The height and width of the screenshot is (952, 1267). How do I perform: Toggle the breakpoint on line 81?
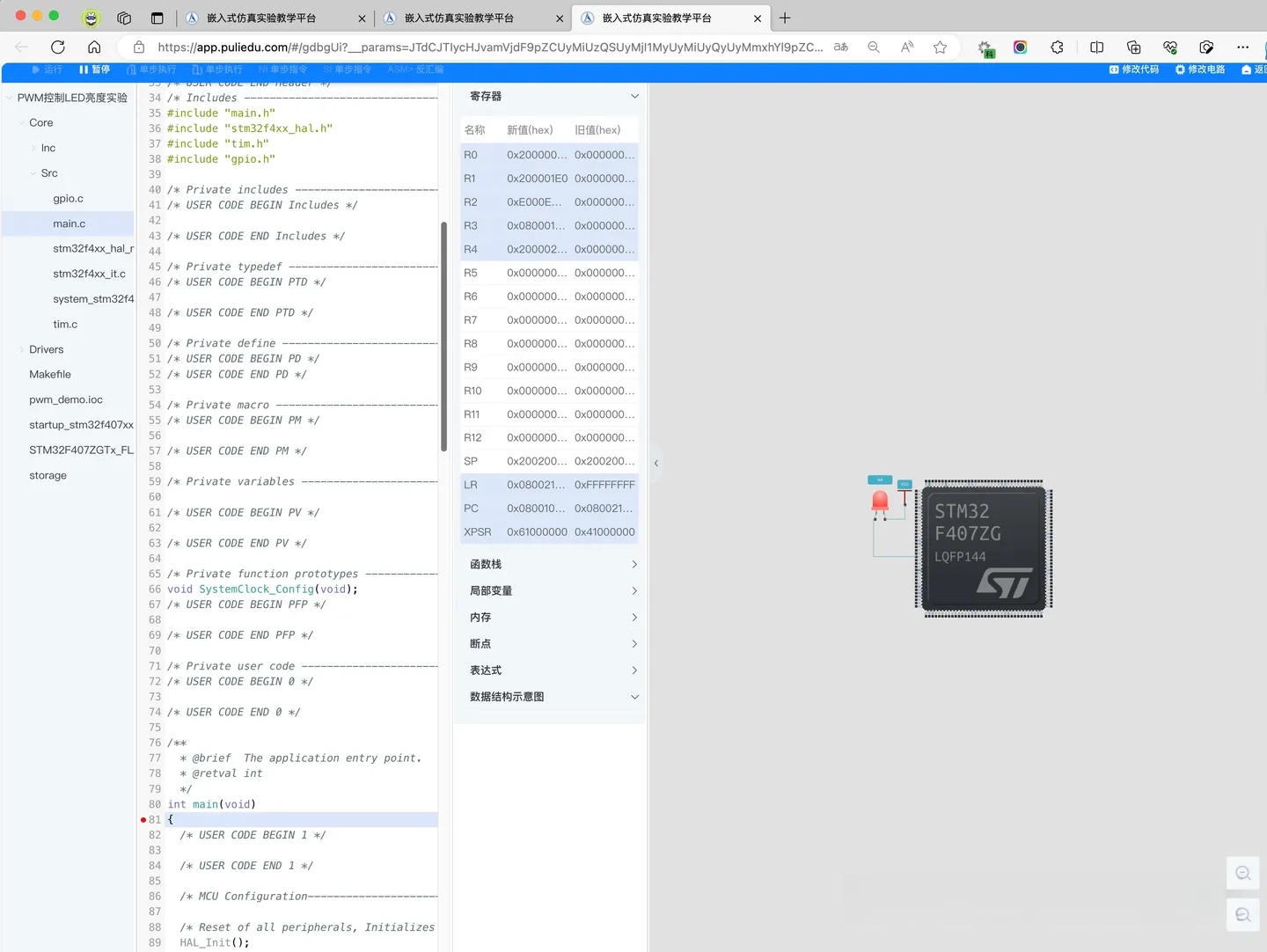pyautogui.click(x=143, y=820)
